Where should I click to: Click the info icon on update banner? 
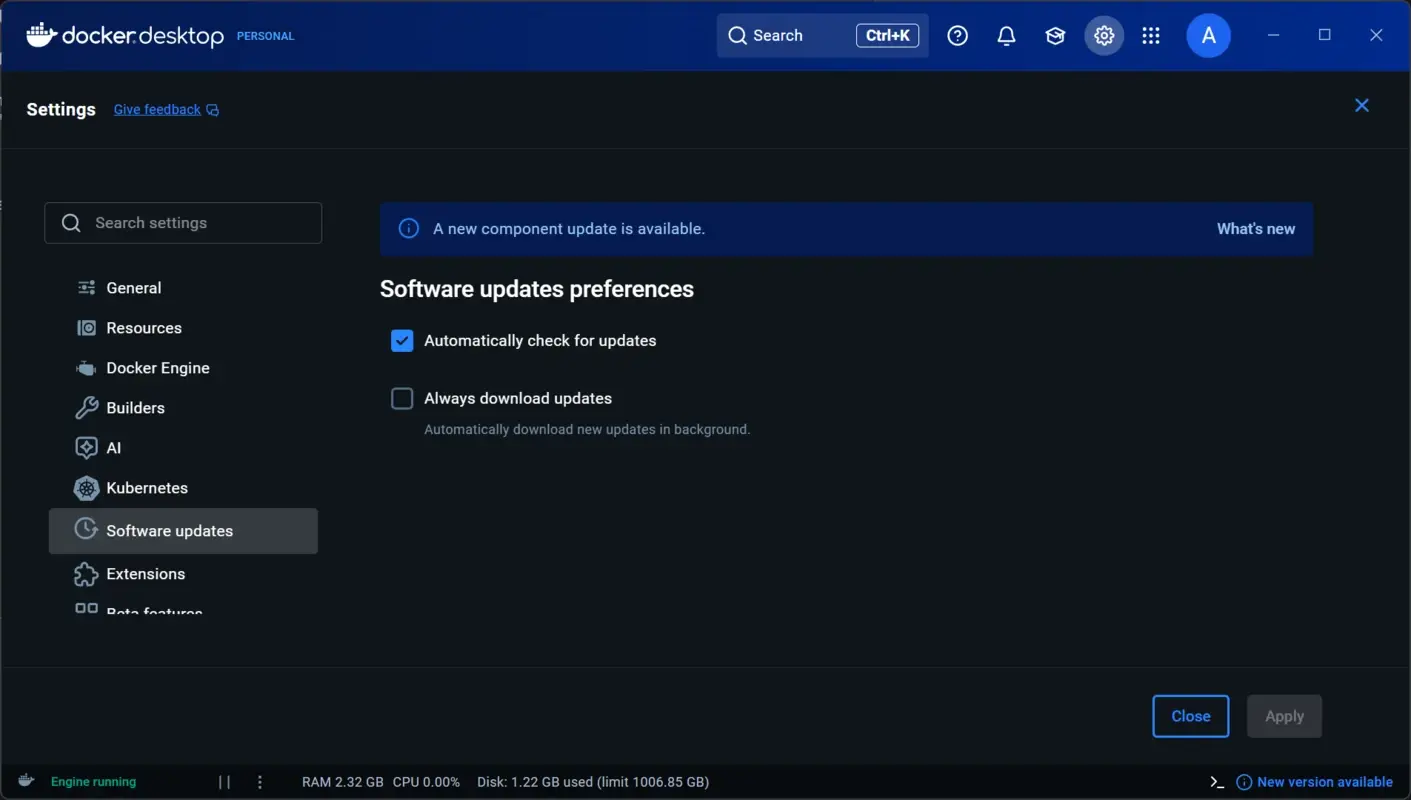pos(408,228)
